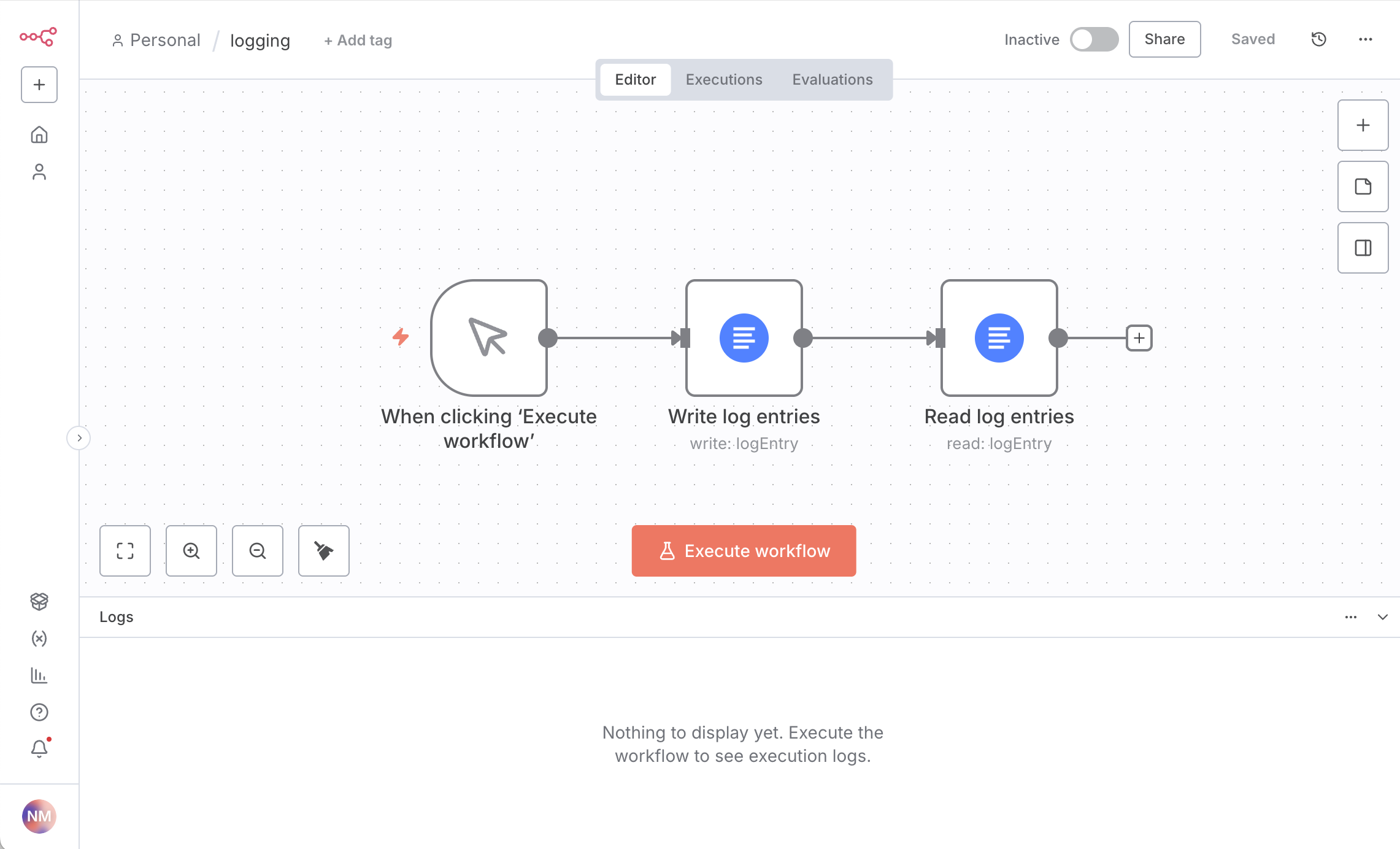Screen dimensions: 1400x849
Task: Open Variables from the left sidebar
Action: 39,639
